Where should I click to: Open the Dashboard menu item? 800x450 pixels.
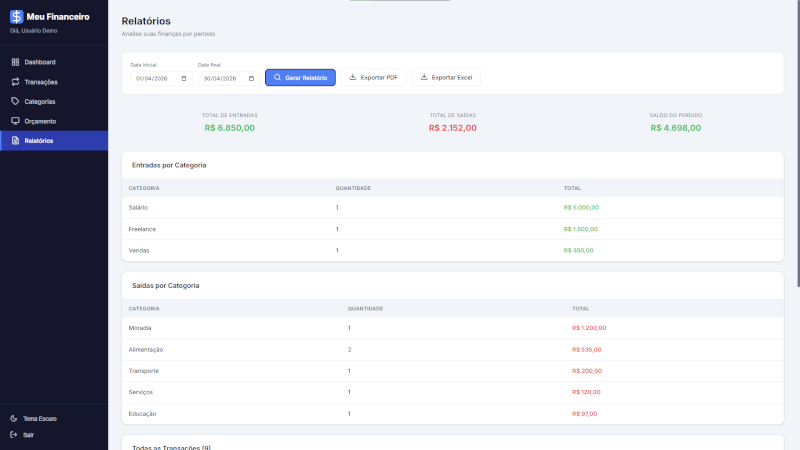click(x=40, y=62)
